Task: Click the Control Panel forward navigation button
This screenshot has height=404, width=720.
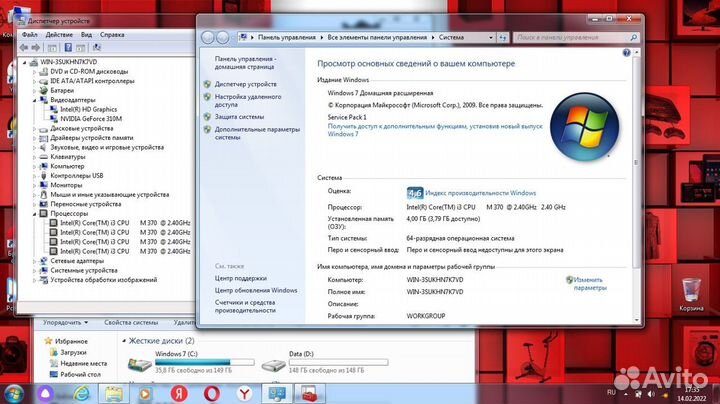Action: click(222, 38)
